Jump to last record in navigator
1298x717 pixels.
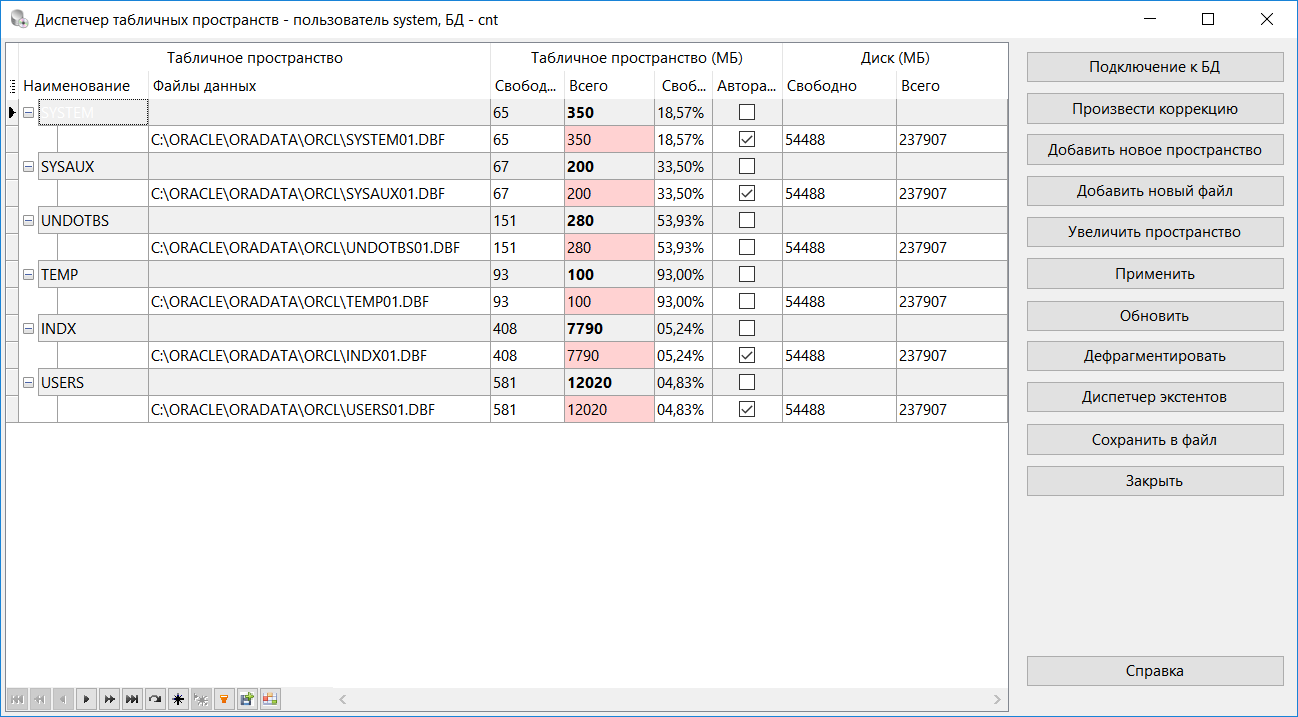(132, 699)
